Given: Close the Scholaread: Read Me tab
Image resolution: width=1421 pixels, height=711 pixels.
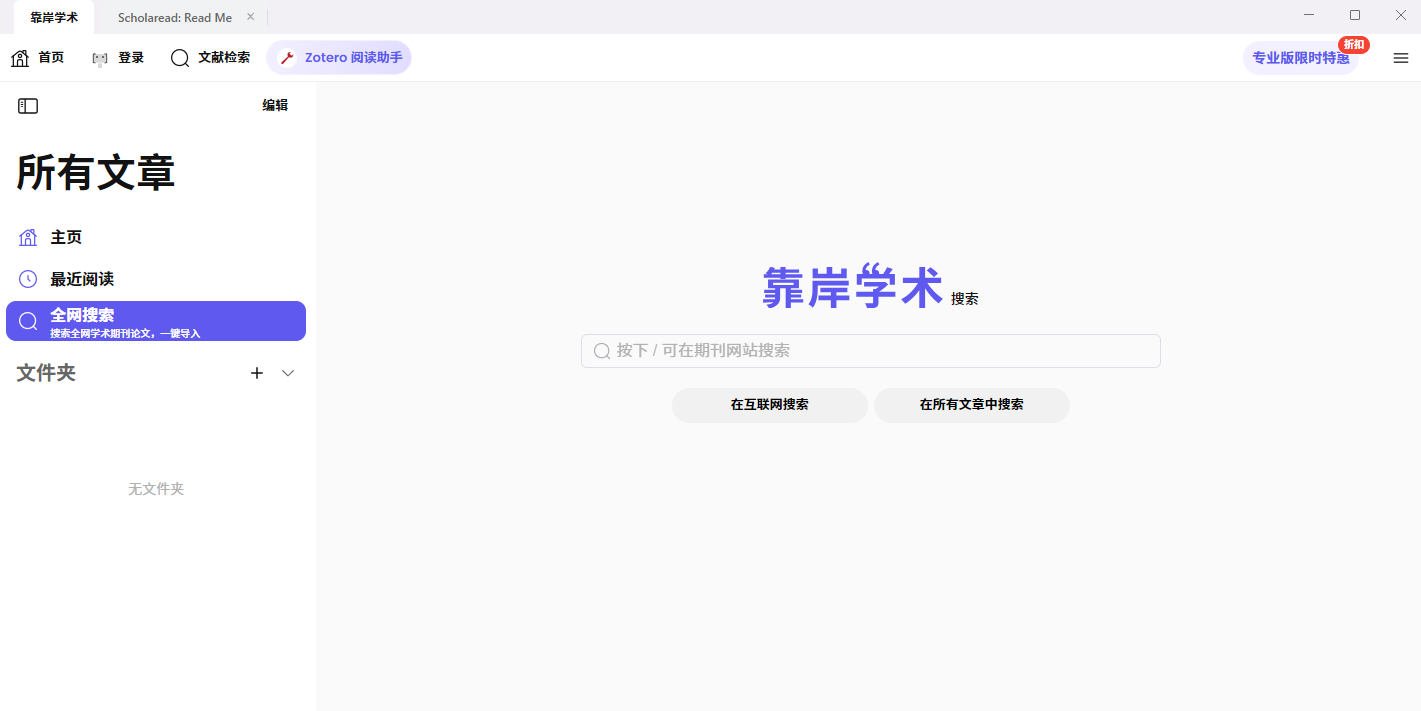Looking at the screenshot, I should (x=250, y=16).
